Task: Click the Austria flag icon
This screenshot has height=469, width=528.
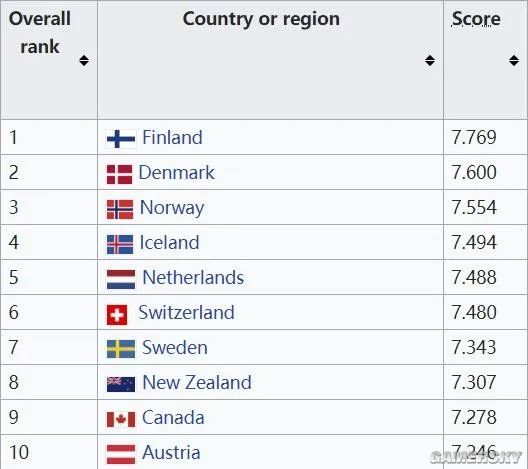Action: 121,454
